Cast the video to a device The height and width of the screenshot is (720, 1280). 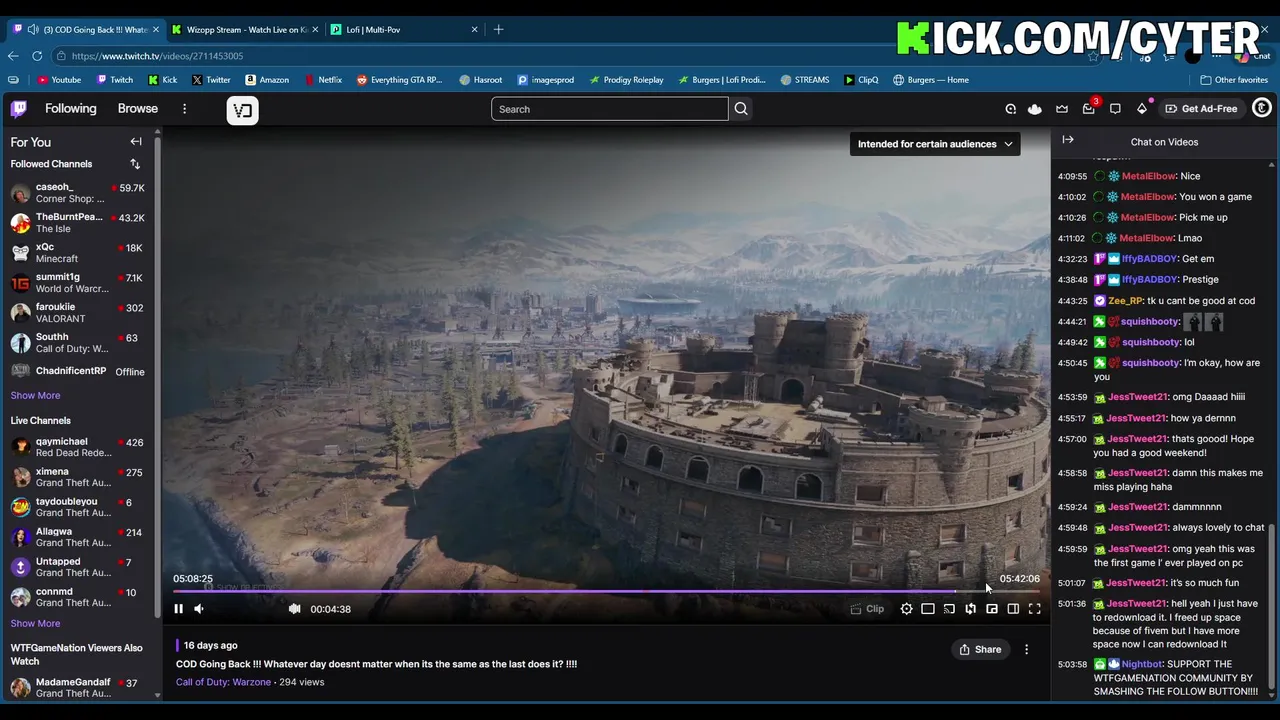click(949, 609)
